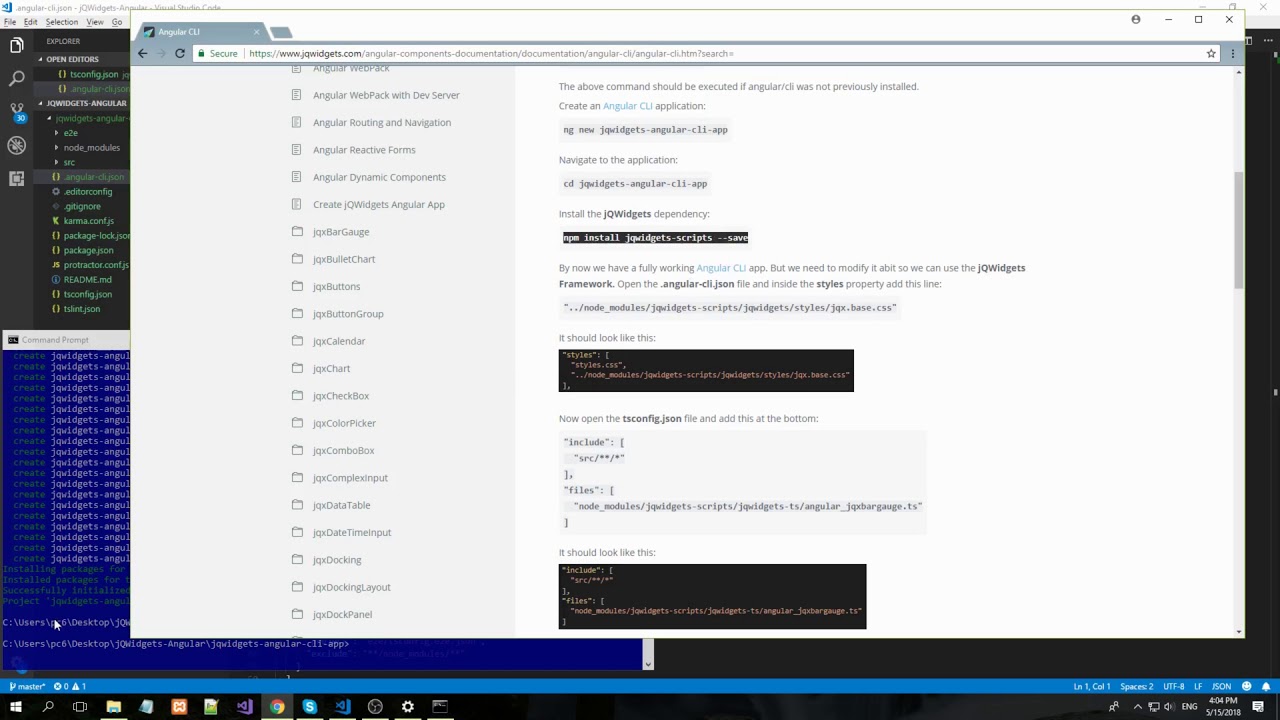Open the Search view in VS Code activity bar
Image resolution: width=1280 pixels, height=720 pixels.
point(16,78)
